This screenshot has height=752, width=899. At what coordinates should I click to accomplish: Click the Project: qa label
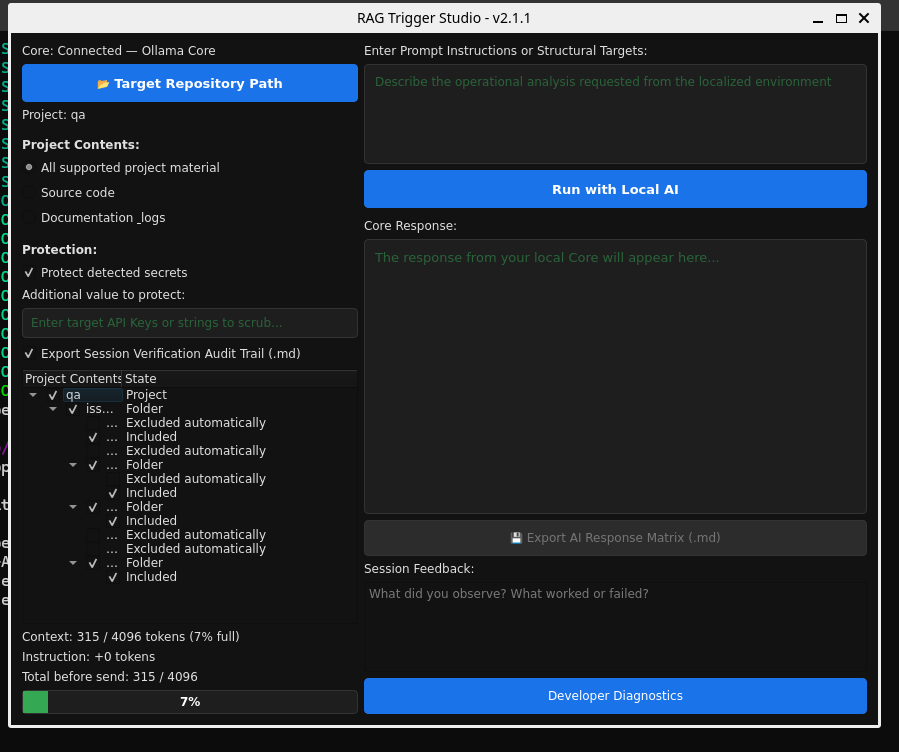click(x=53, y=115)
